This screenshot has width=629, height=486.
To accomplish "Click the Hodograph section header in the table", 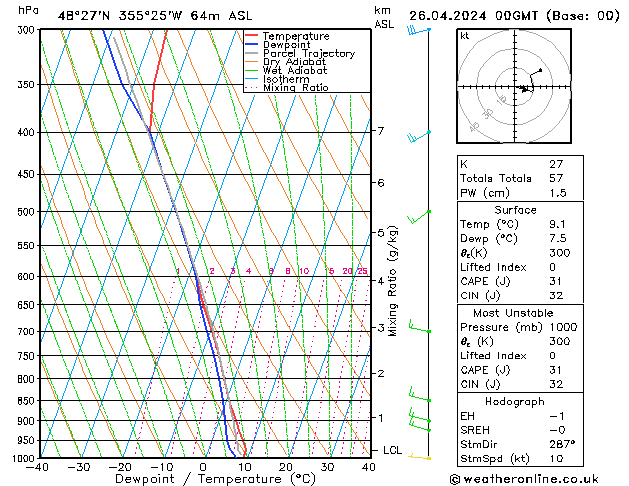I will (515, 401).
